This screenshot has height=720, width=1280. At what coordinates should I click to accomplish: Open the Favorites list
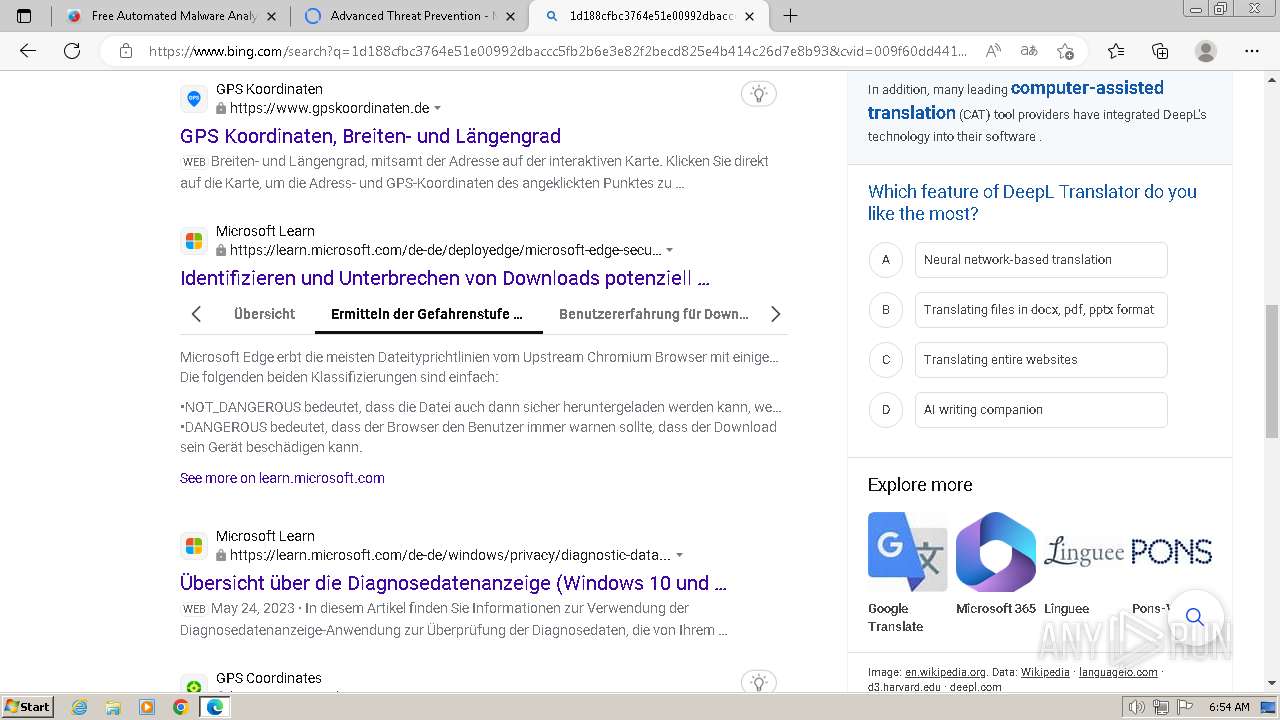pos(1116,51)
